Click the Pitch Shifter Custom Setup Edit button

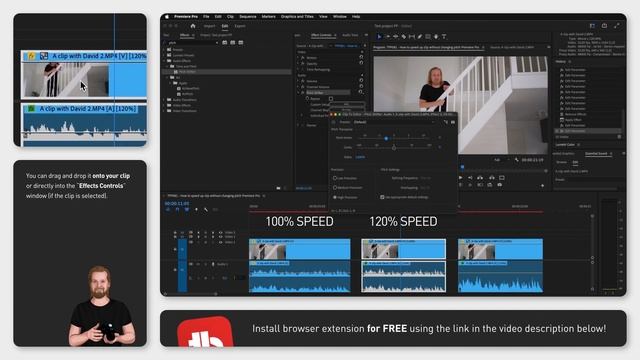(x=347, y=104)
